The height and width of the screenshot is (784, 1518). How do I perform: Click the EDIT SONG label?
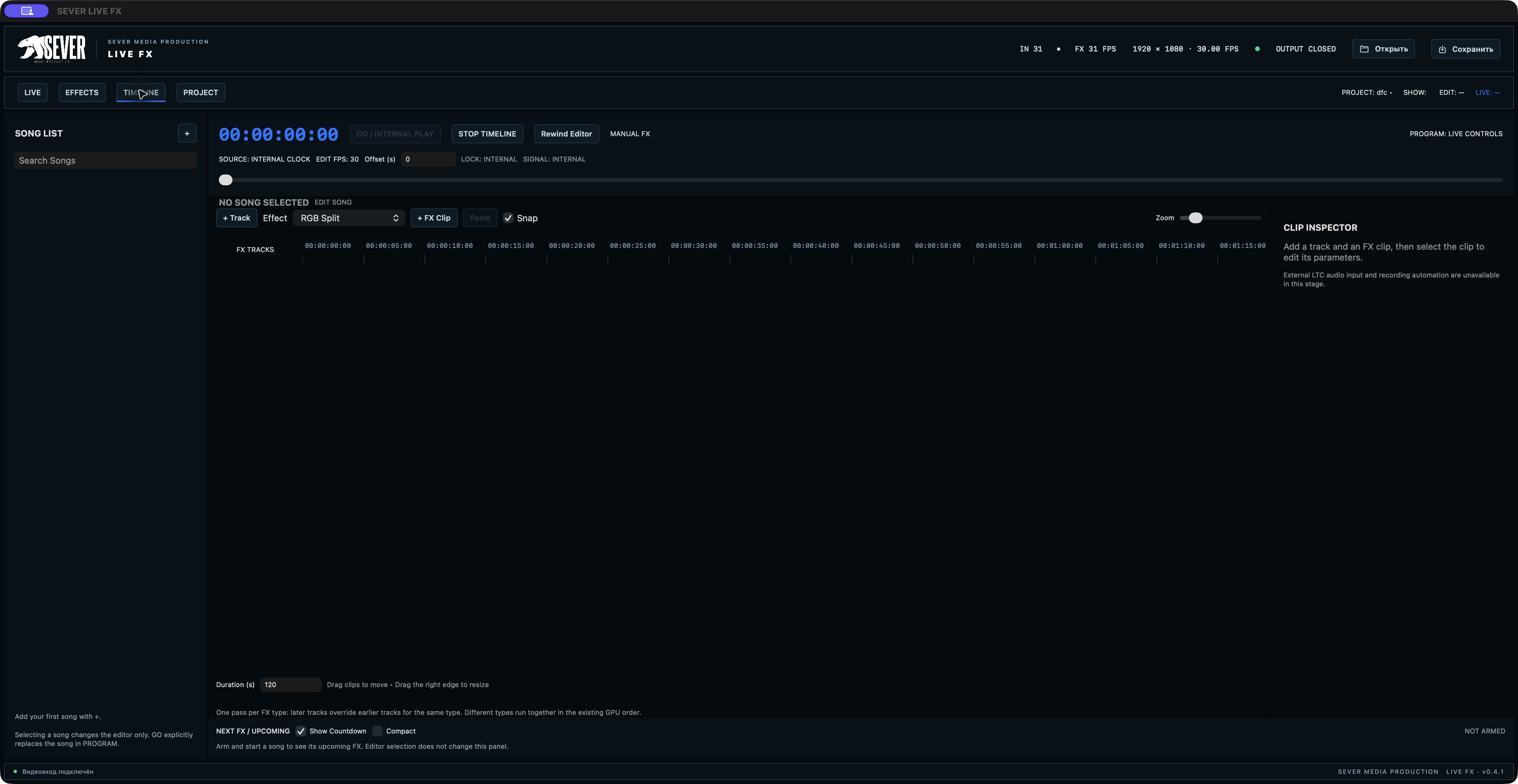(x=333, y=202)
